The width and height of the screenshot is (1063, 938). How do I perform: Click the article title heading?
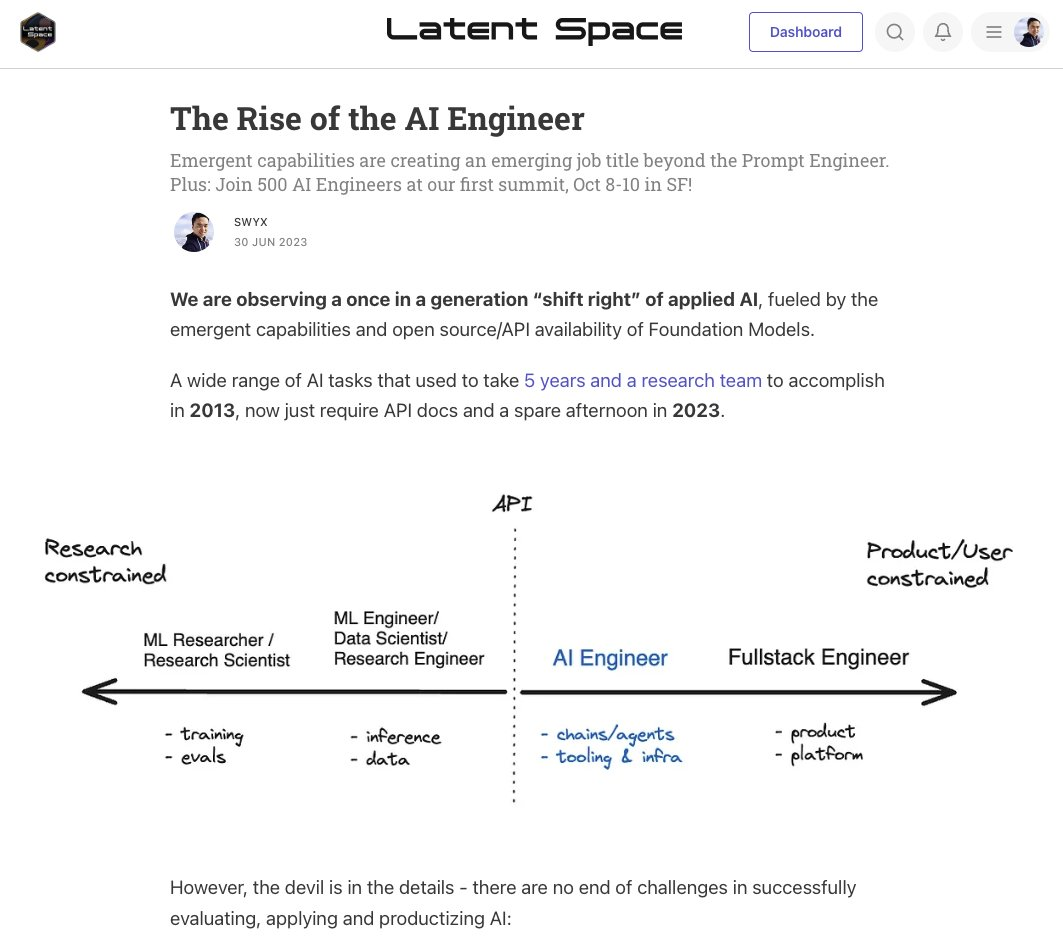pos(377,119)
